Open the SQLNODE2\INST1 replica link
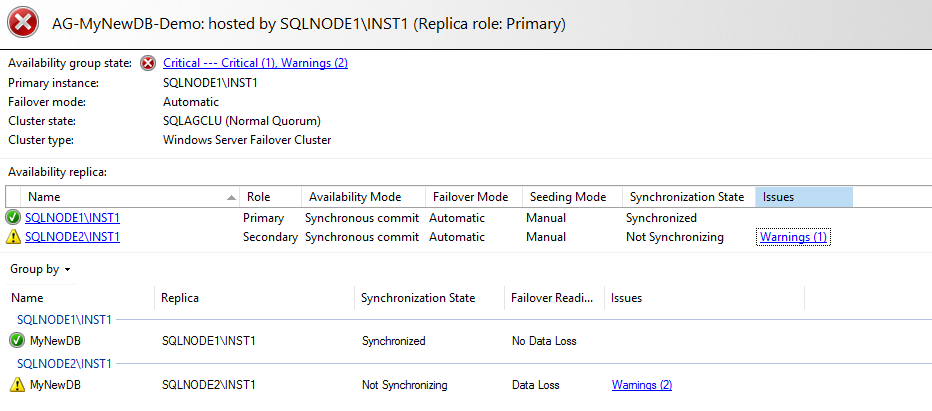The width and height of the screenshot is (932, 411). (x=72, y=238)
